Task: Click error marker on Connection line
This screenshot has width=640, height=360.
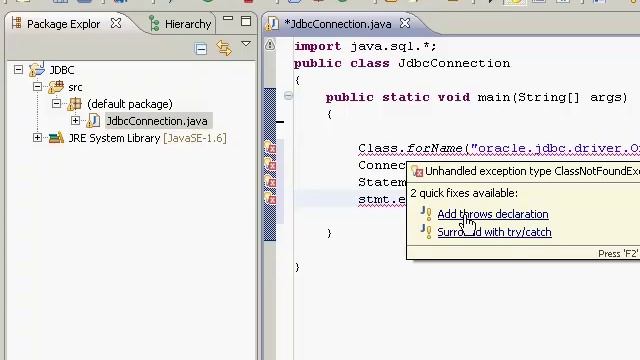Action: click(270, 164)
